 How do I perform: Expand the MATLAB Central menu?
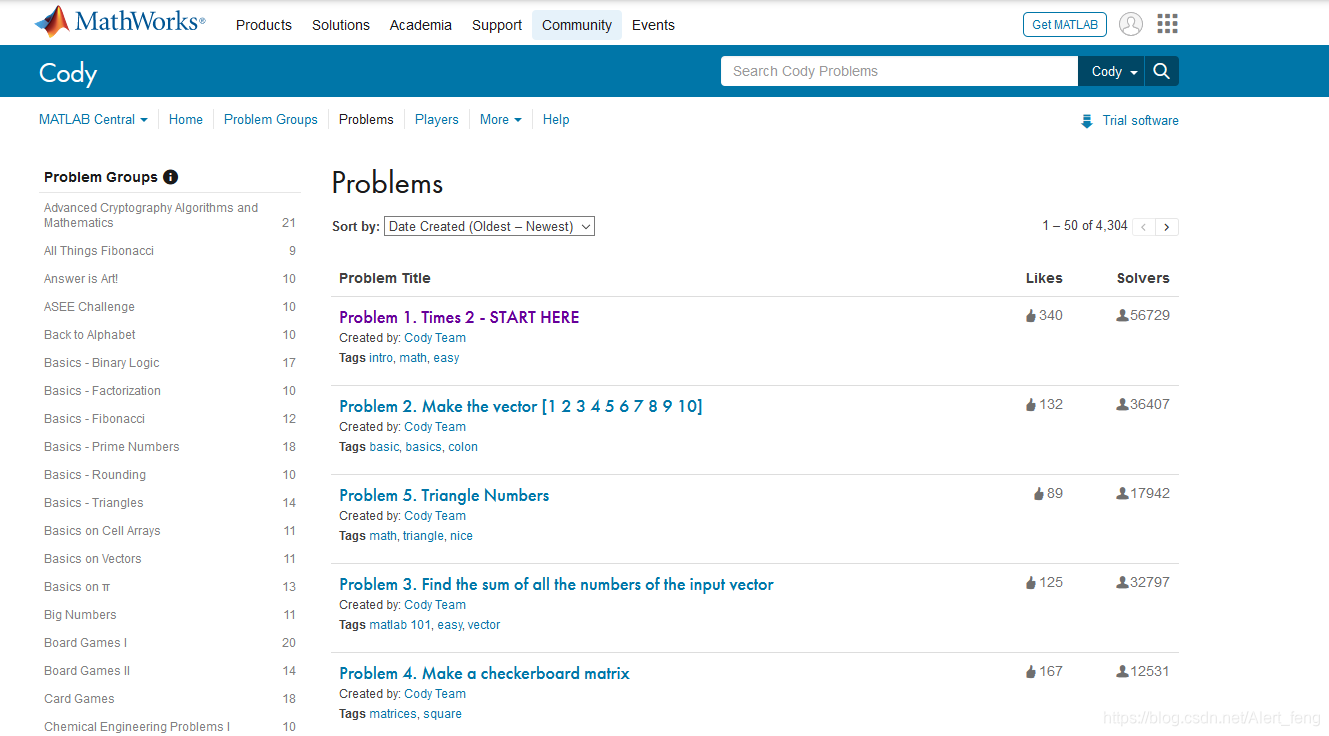(x=93, y=119)
